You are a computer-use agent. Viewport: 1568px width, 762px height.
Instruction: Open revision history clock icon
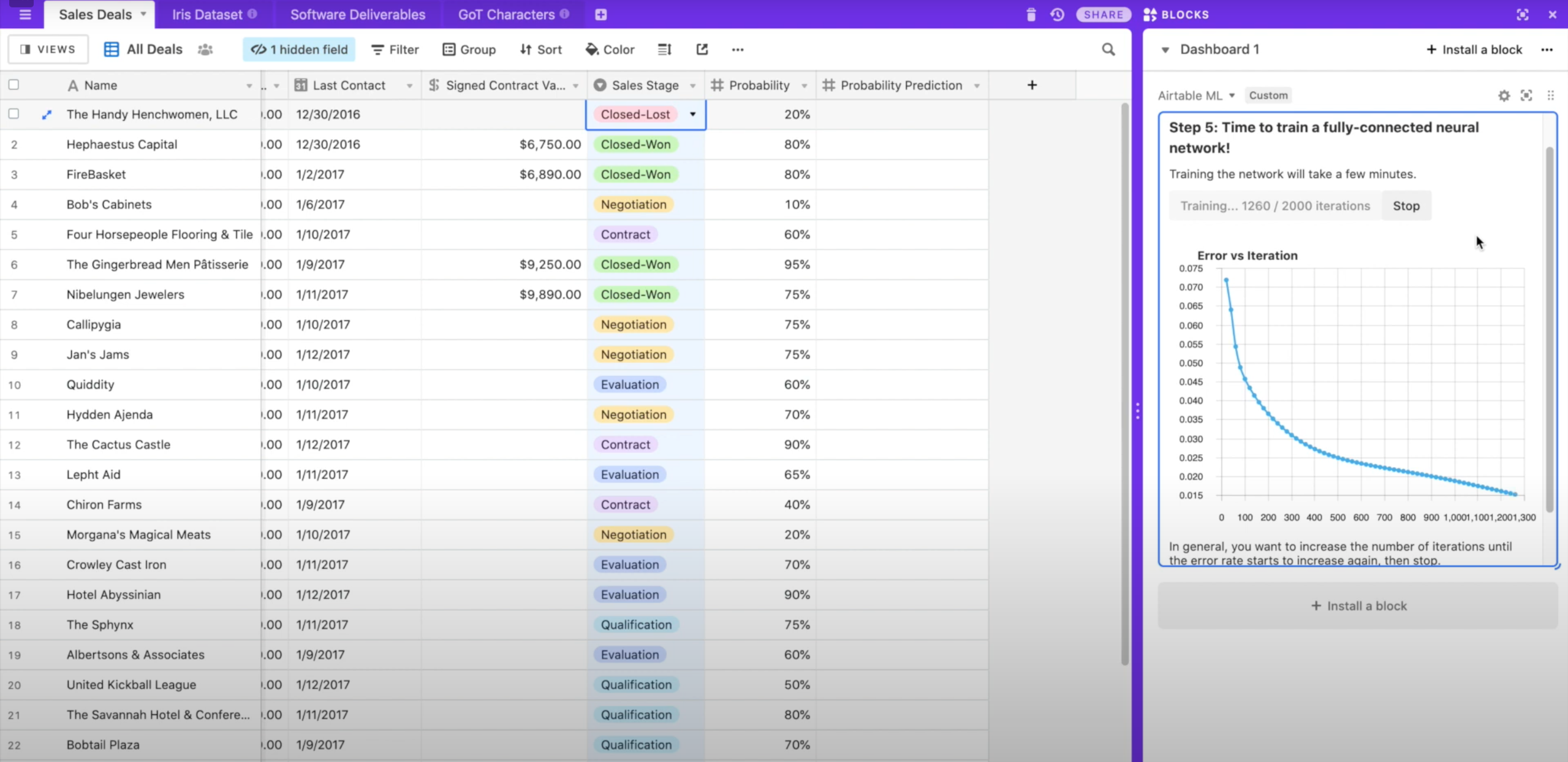click(x=1057, y=15)
